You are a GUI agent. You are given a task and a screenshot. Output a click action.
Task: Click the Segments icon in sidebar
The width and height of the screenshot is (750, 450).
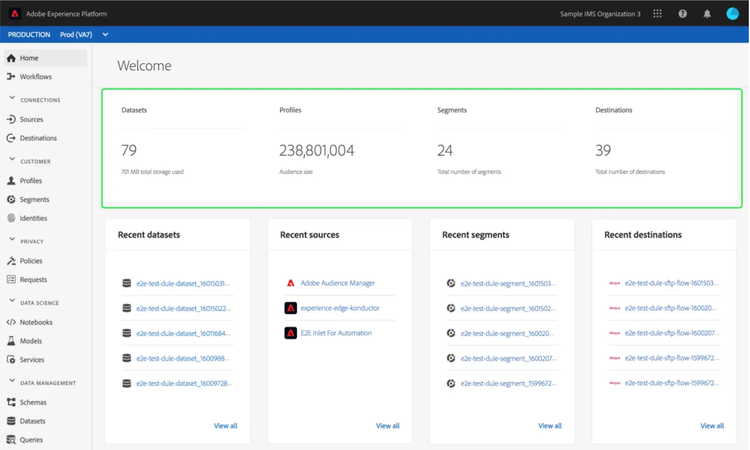11,199
